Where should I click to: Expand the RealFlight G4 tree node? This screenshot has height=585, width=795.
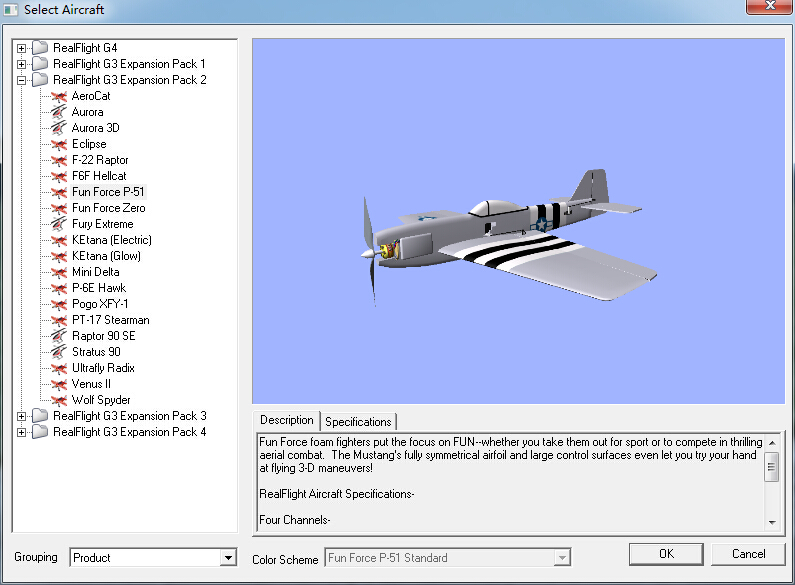[21, 49]
